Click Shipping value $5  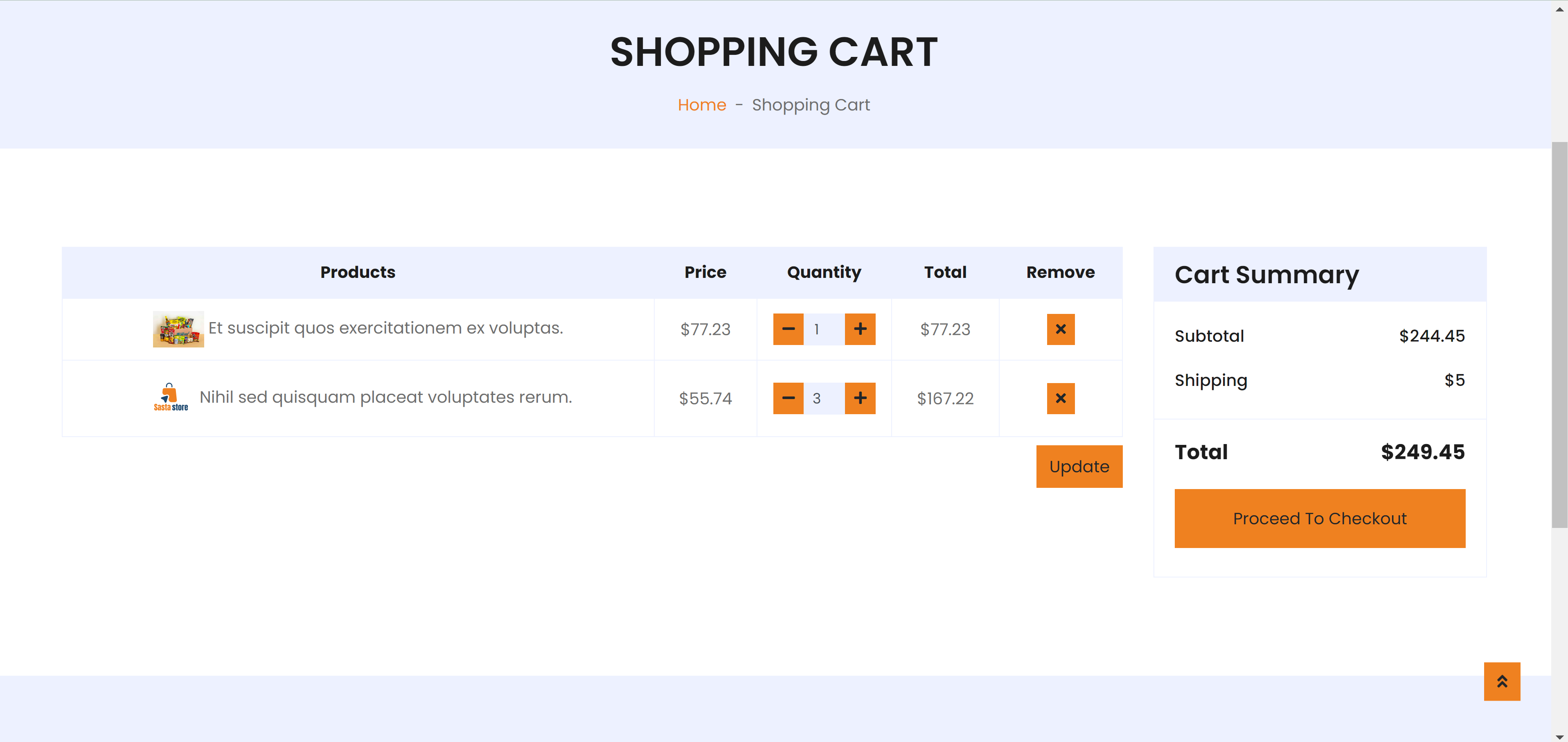coord(1455,381)
